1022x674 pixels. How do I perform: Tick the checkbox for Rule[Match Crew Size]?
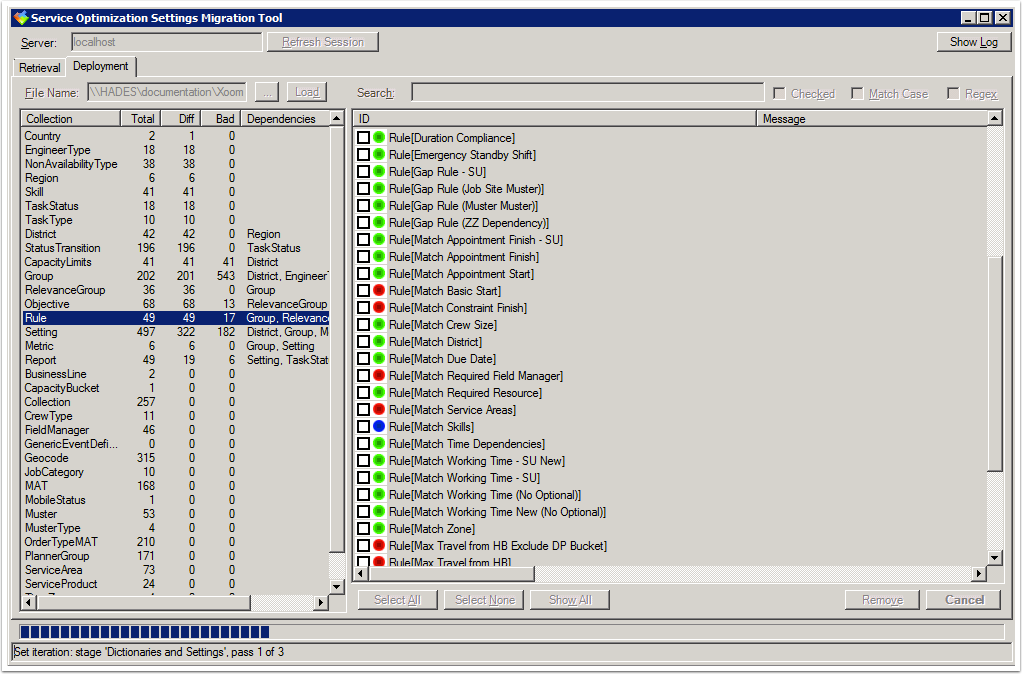pos(364,325)
